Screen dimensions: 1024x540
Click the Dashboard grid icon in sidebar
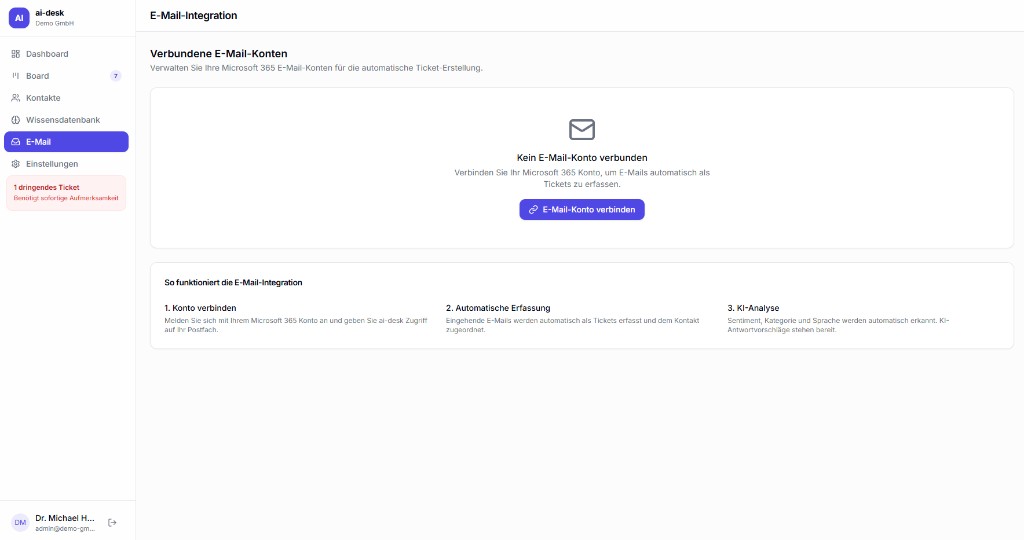[15, 54]
